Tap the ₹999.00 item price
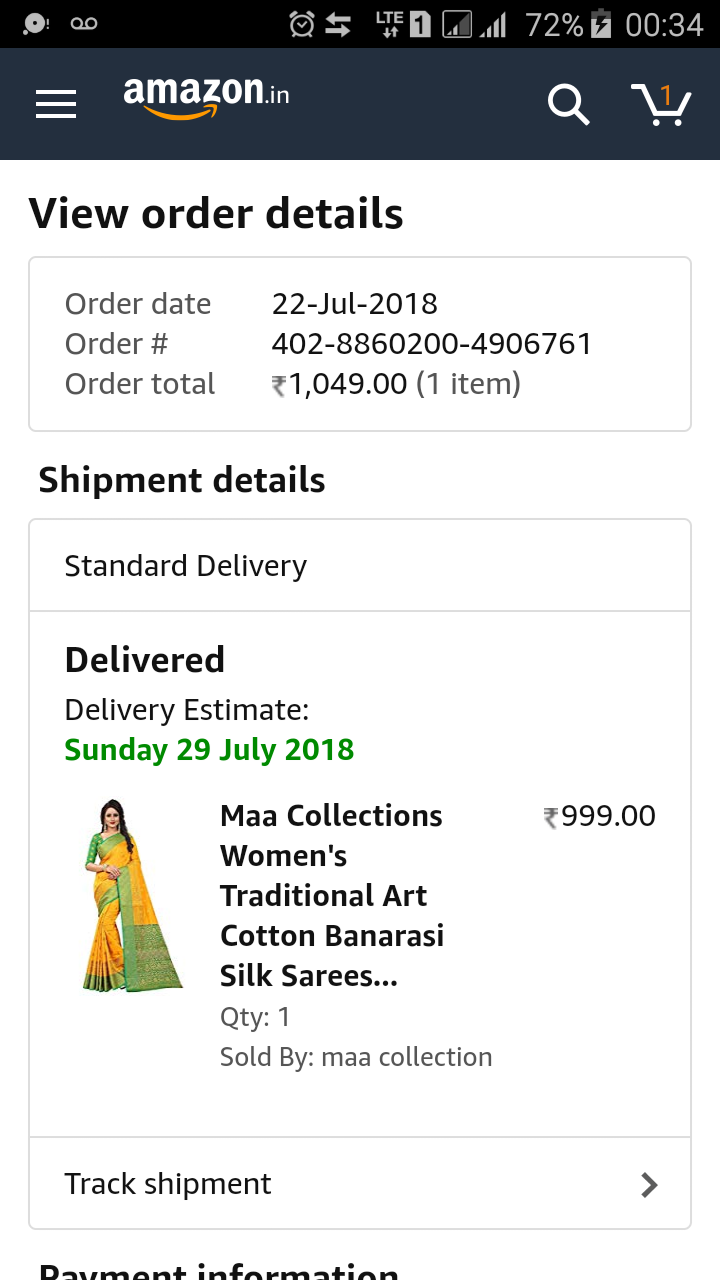Image resolution: width=720 pixels, height=1280 pixels. 599,816
